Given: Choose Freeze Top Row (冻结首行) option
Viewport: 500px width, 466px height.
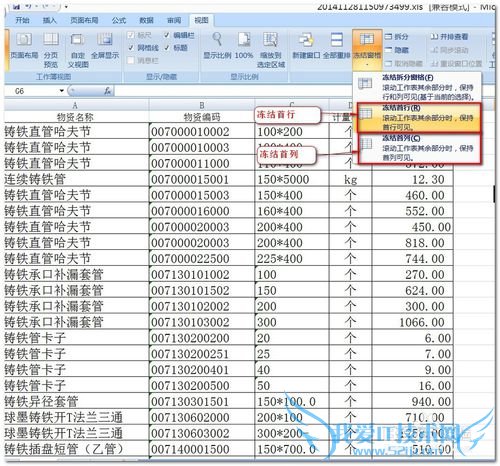Looking at the screenshot, I should point(419,117).
